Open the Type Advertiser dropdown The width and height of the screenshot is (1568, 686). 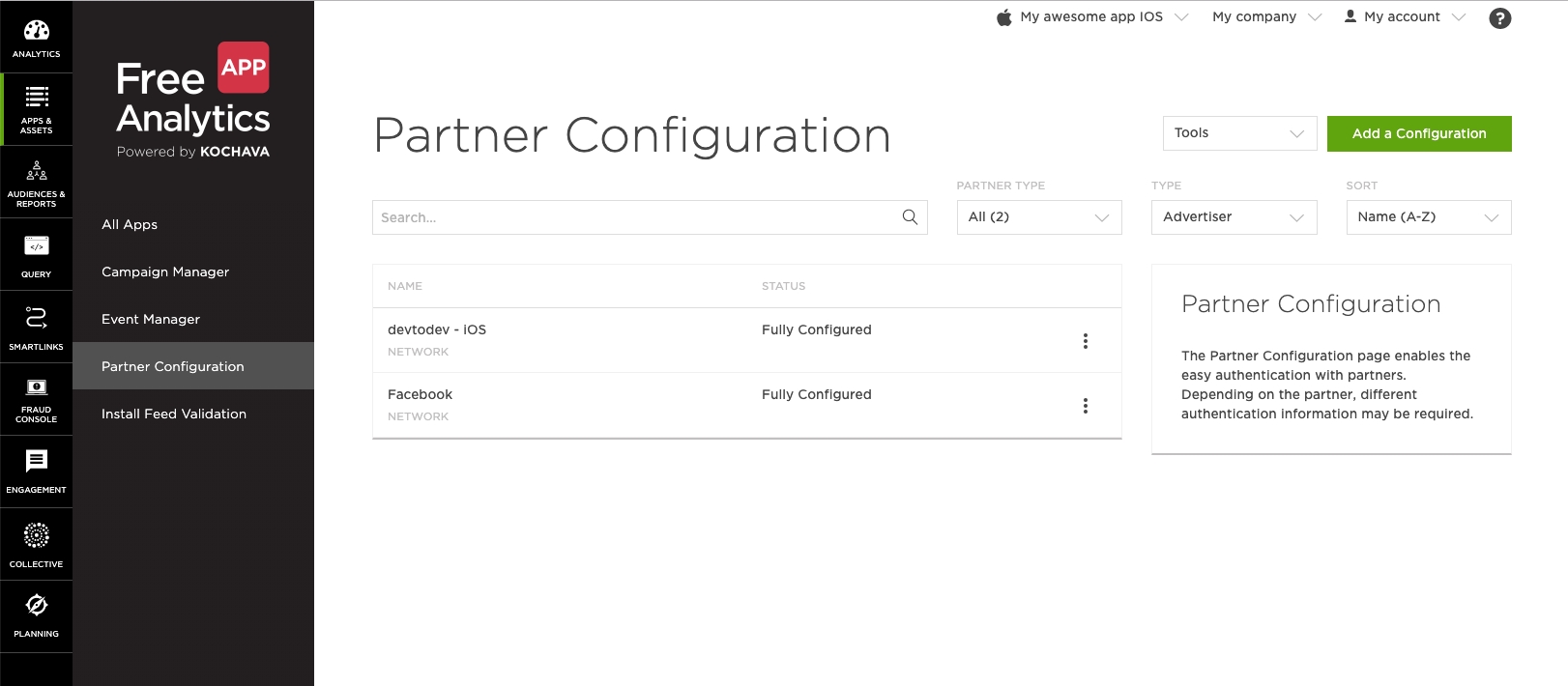(x=1234, y=217)
